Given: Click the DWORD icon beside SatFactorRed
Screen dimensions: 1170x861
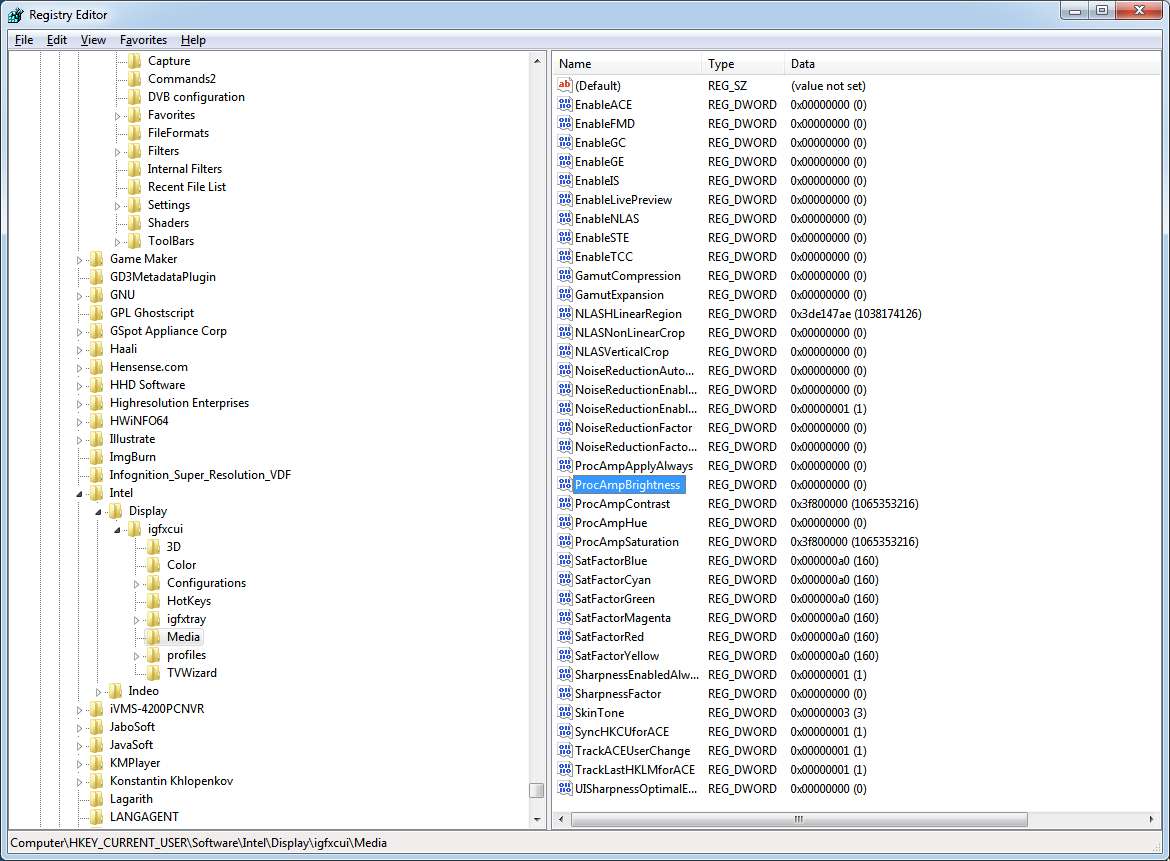Looking at the screenshot, I should click(x=565, y=636).
